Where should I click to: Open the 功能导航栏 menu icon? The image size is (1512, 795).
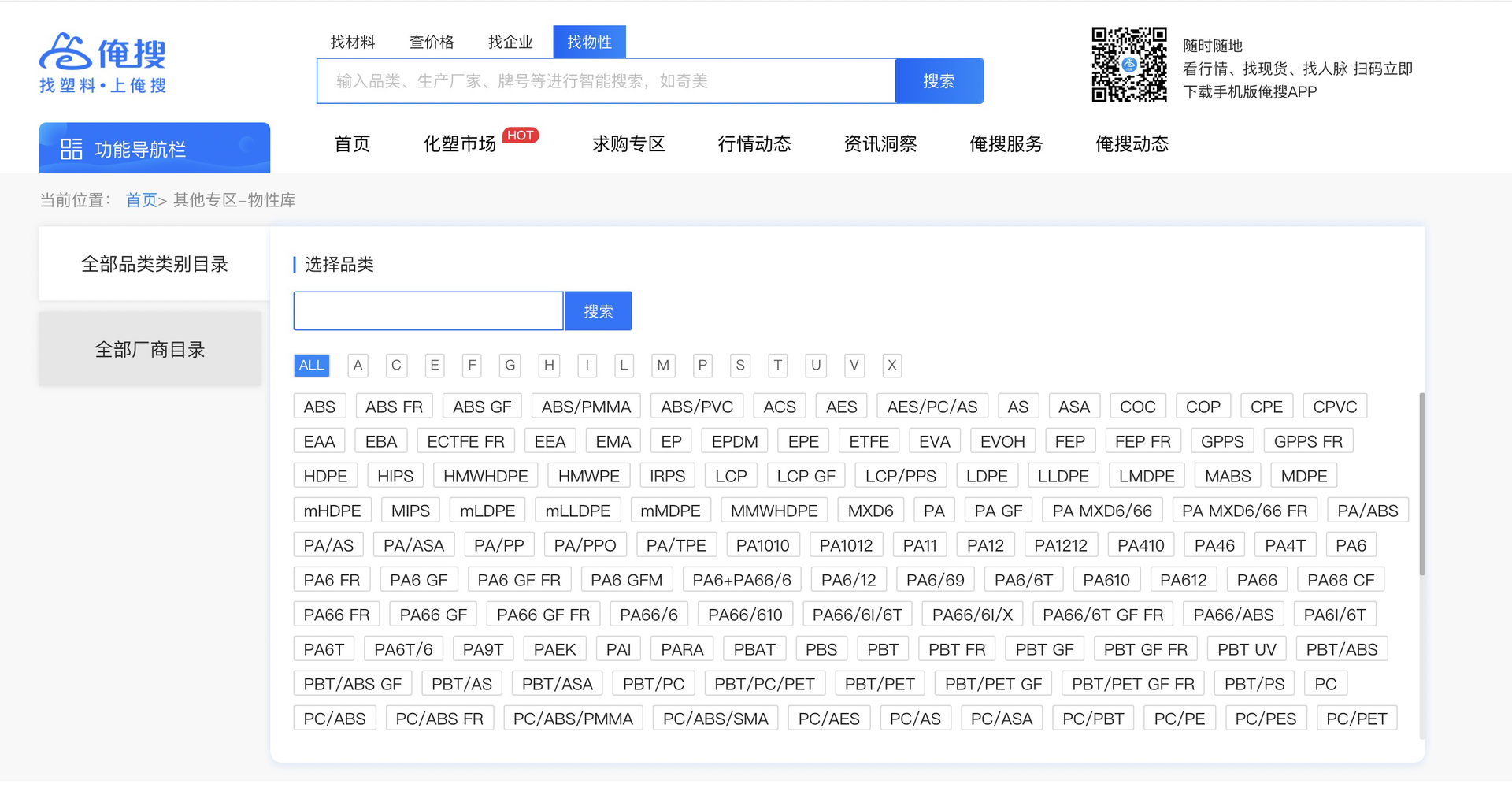click(x=71, y=149)
